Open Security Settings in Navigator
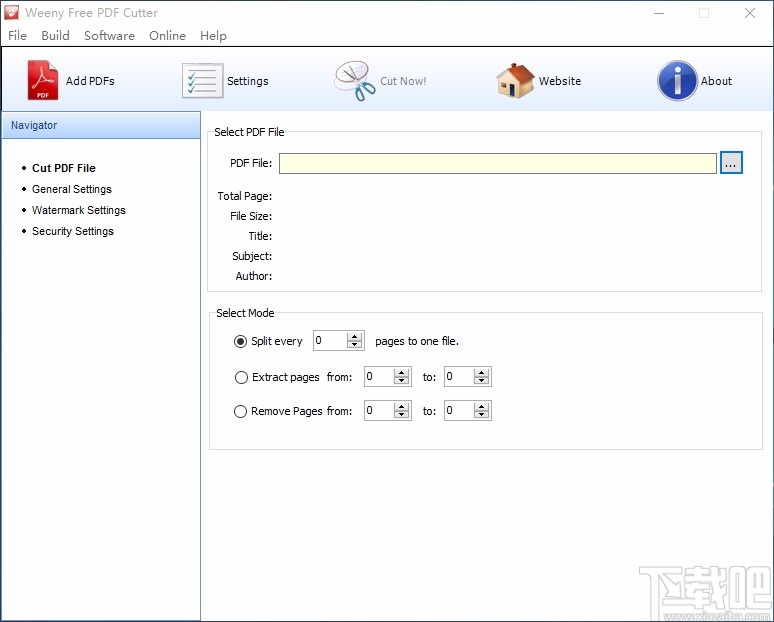 coord(73,231)
